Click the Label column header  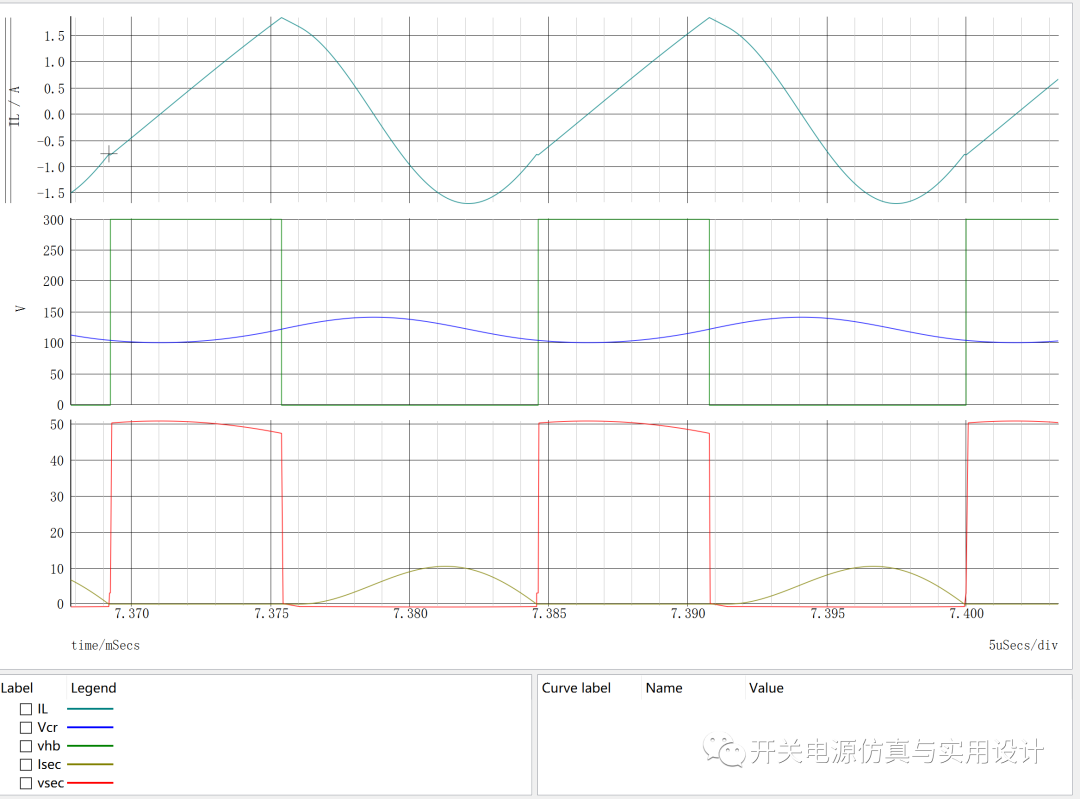tap(17, 688)
